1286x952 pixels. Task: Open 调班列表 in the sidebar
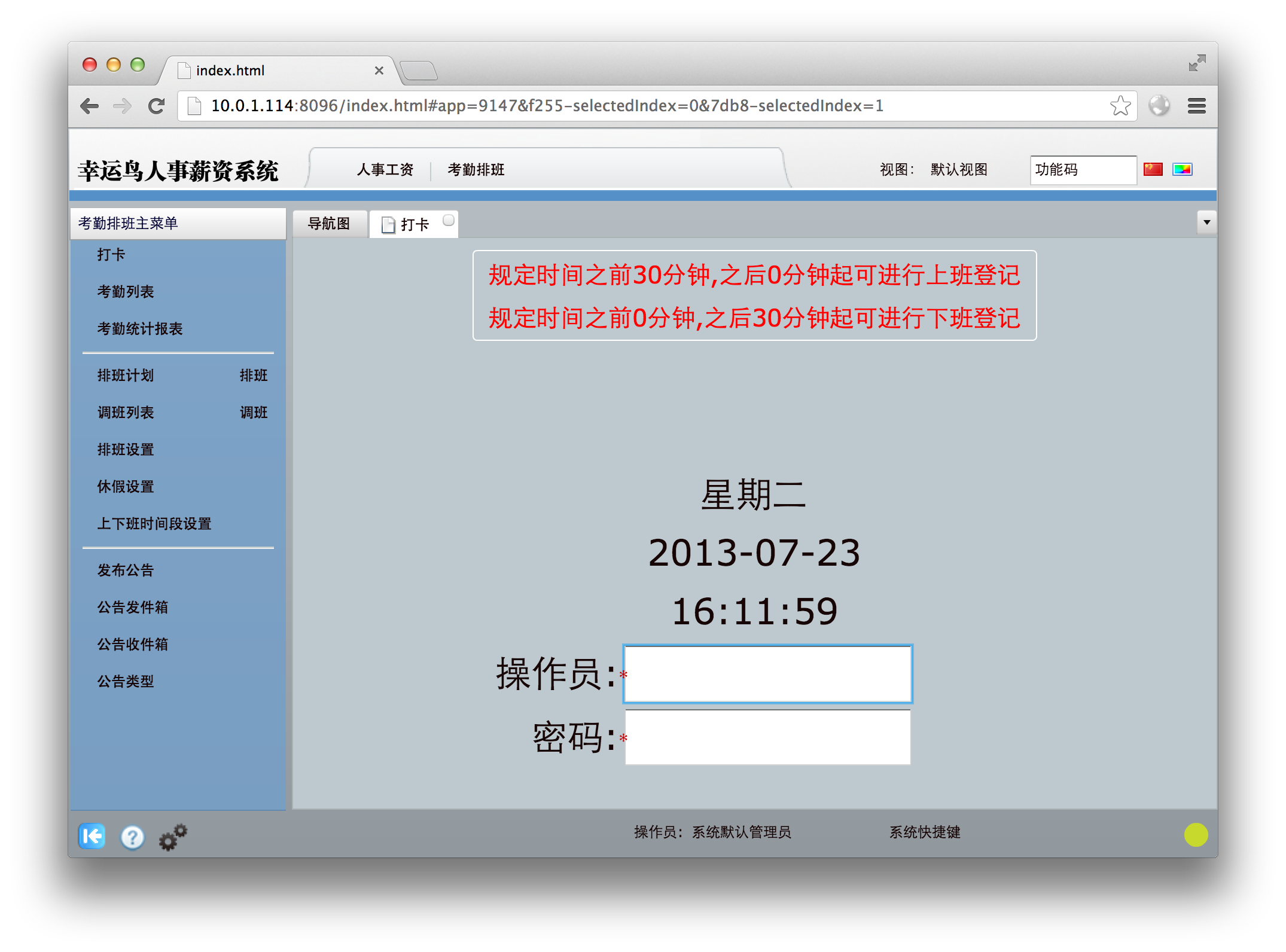pos(126,413)
